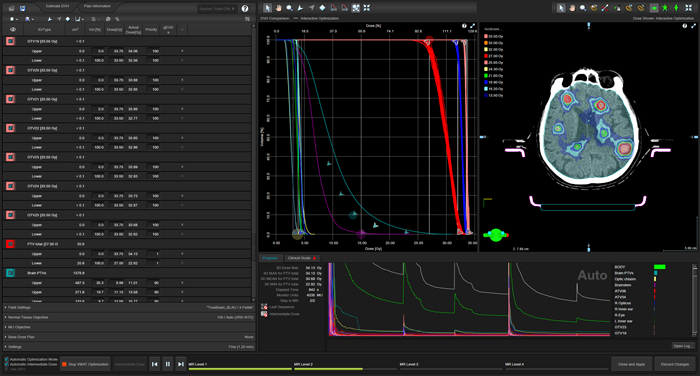Open the Clinical Goals tab

(301, 258)
